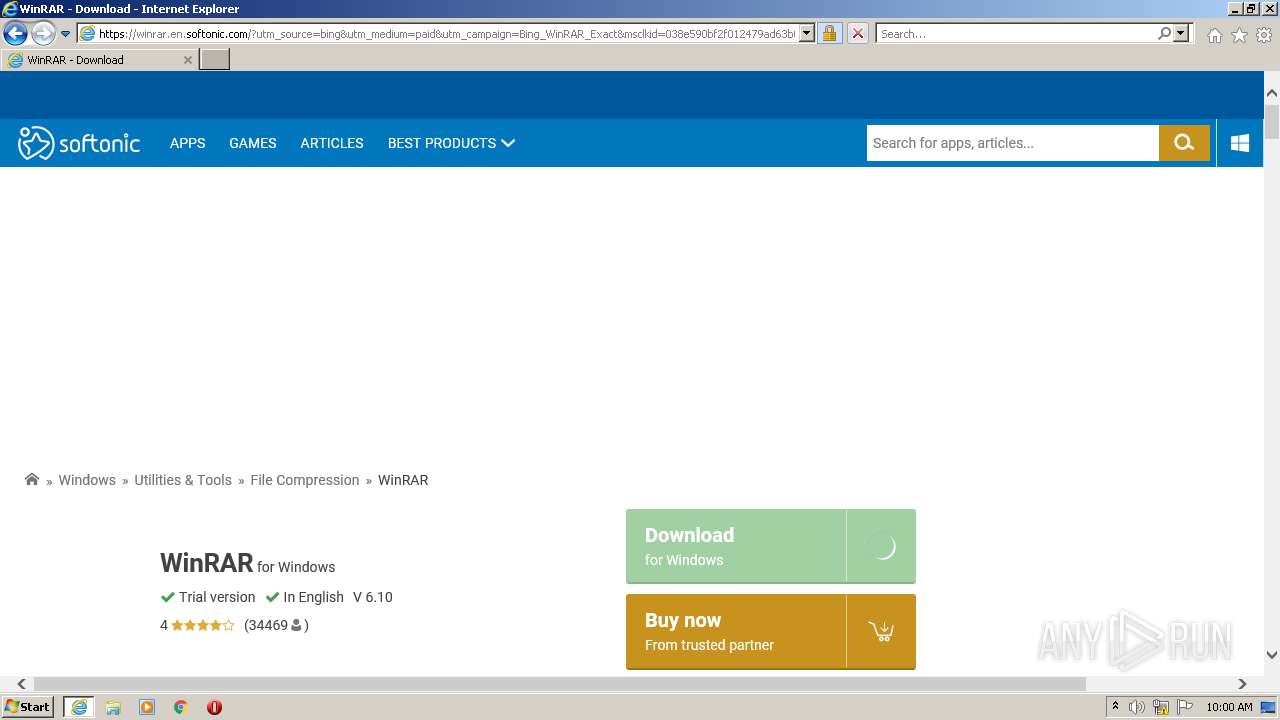1280x720 pixels.
Task: Click page vertical scrollbar up arrow
Action: (1271, 93)
